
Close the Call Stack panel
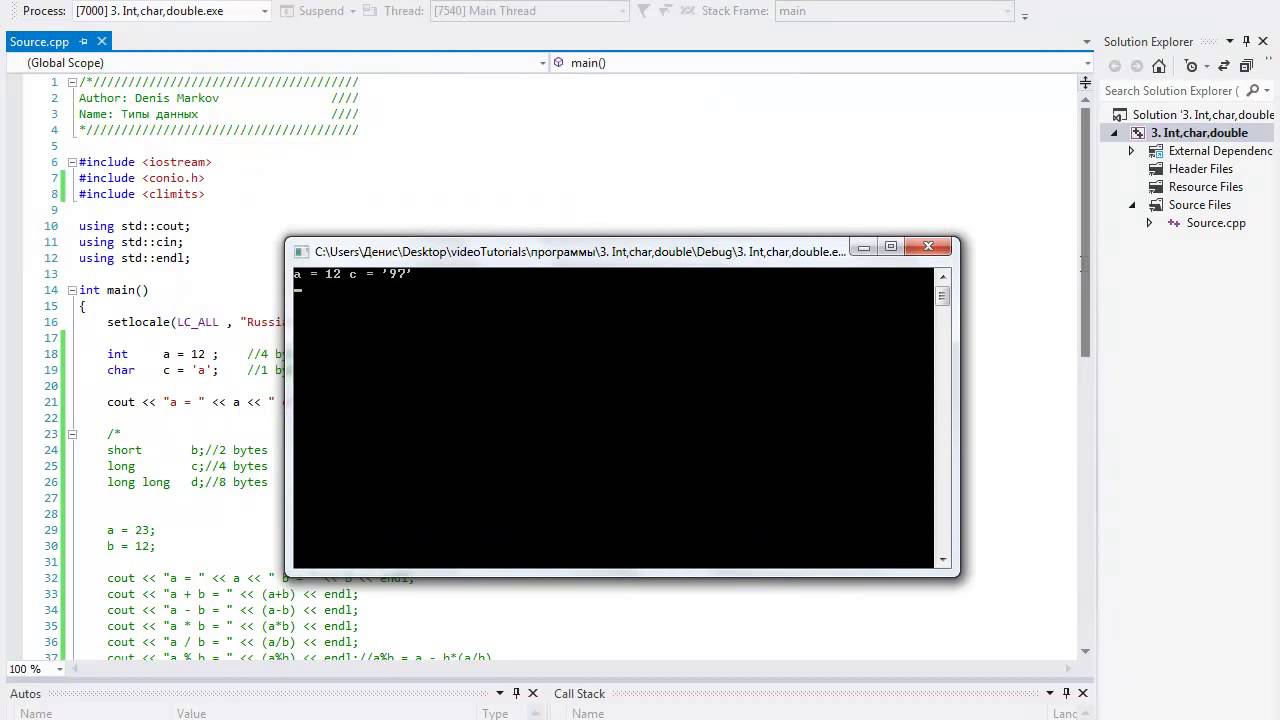1083,693
